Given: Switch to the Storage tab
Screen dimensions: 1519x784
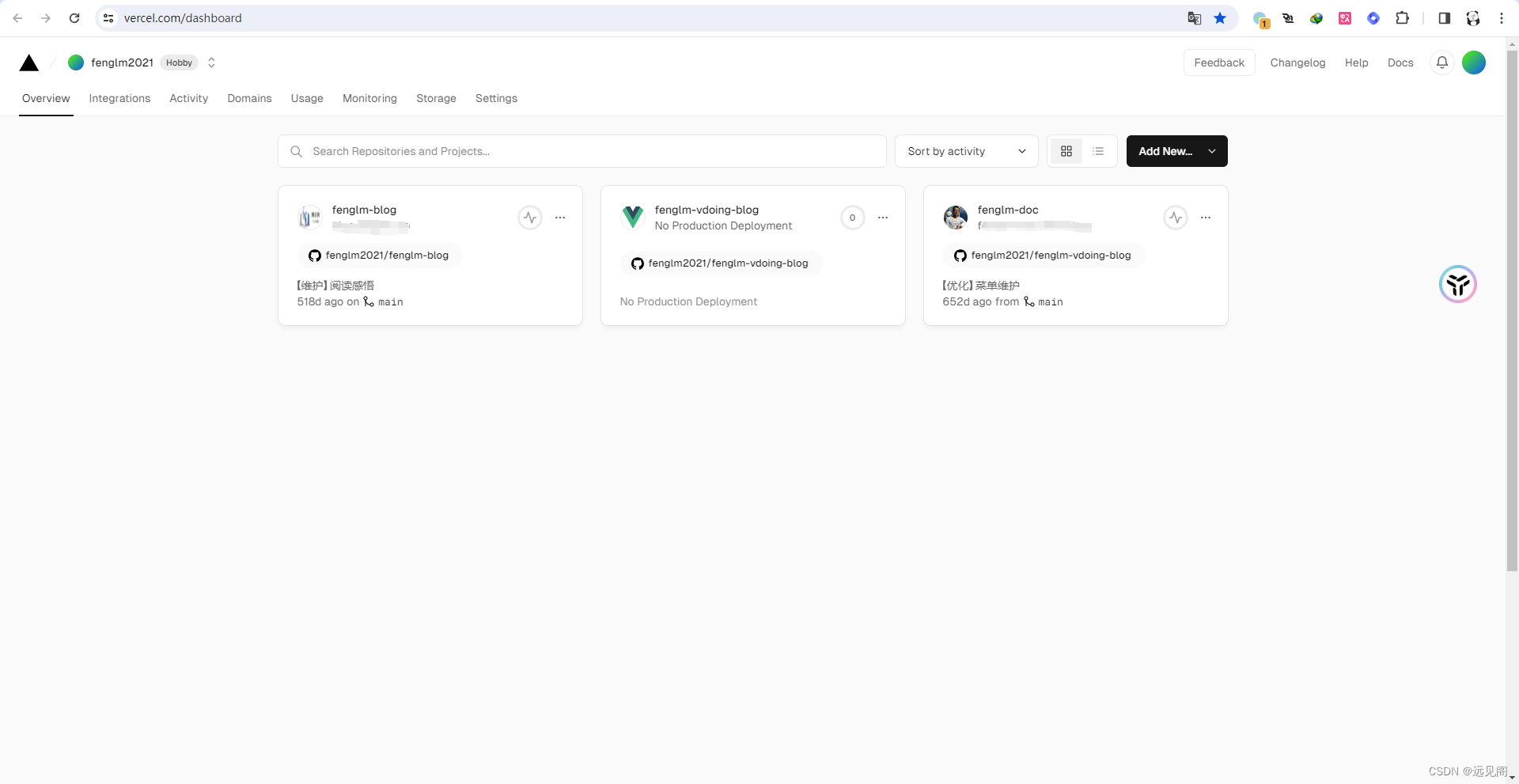Looking at the screenshot, I should pyautogui.click(x=436, y=98).
